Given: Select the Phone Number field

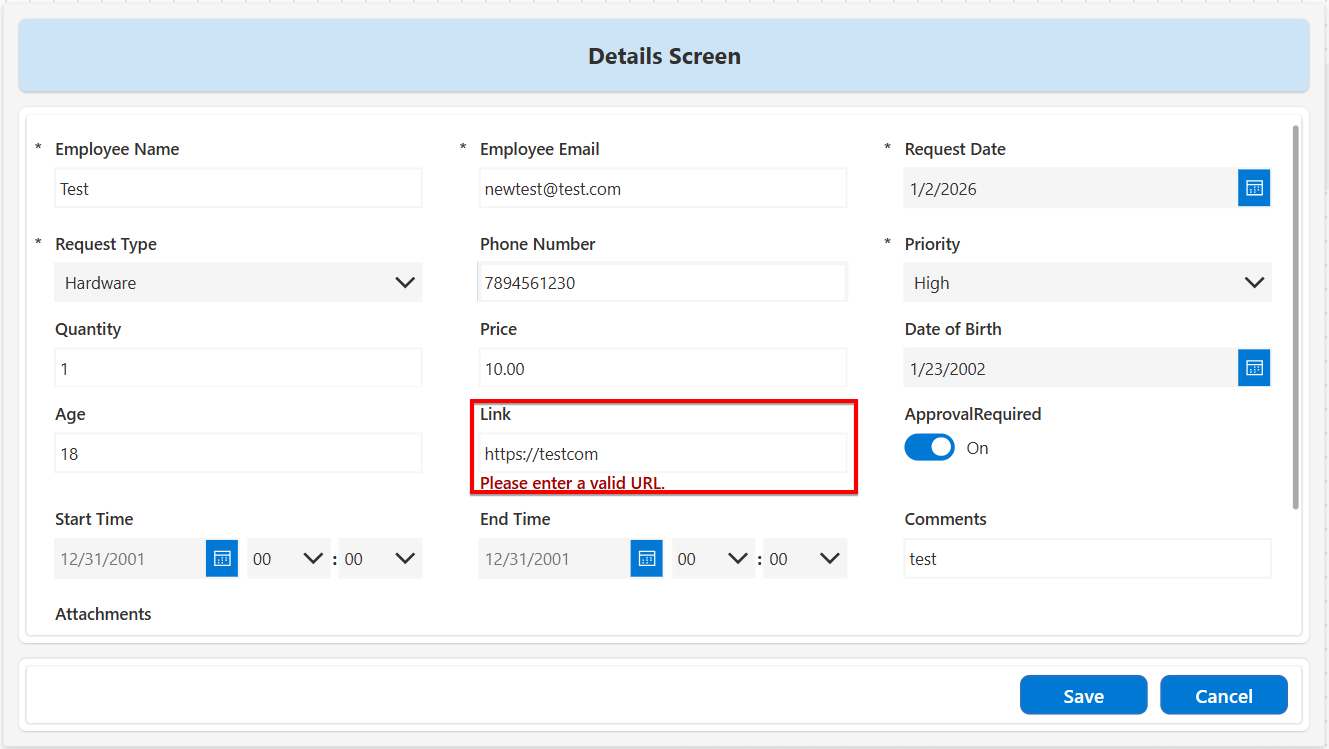Looking at the screenshot, I should tap(662, 283).
